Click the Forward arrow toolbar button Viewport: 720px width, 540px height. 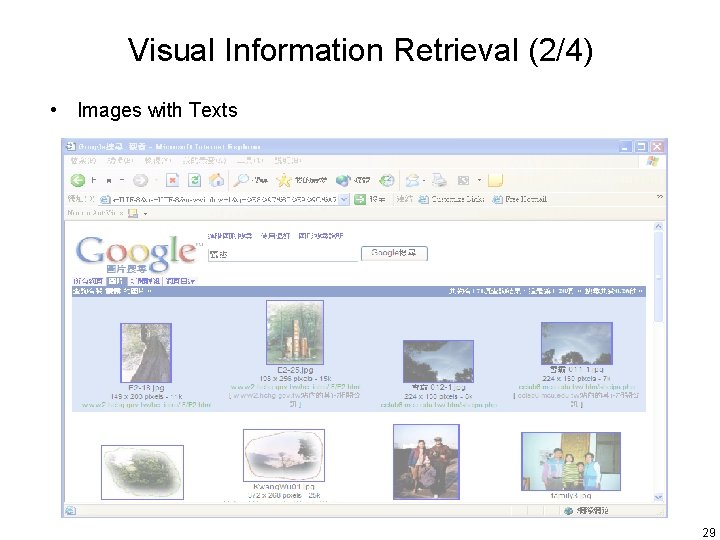(x=141, y=180)
